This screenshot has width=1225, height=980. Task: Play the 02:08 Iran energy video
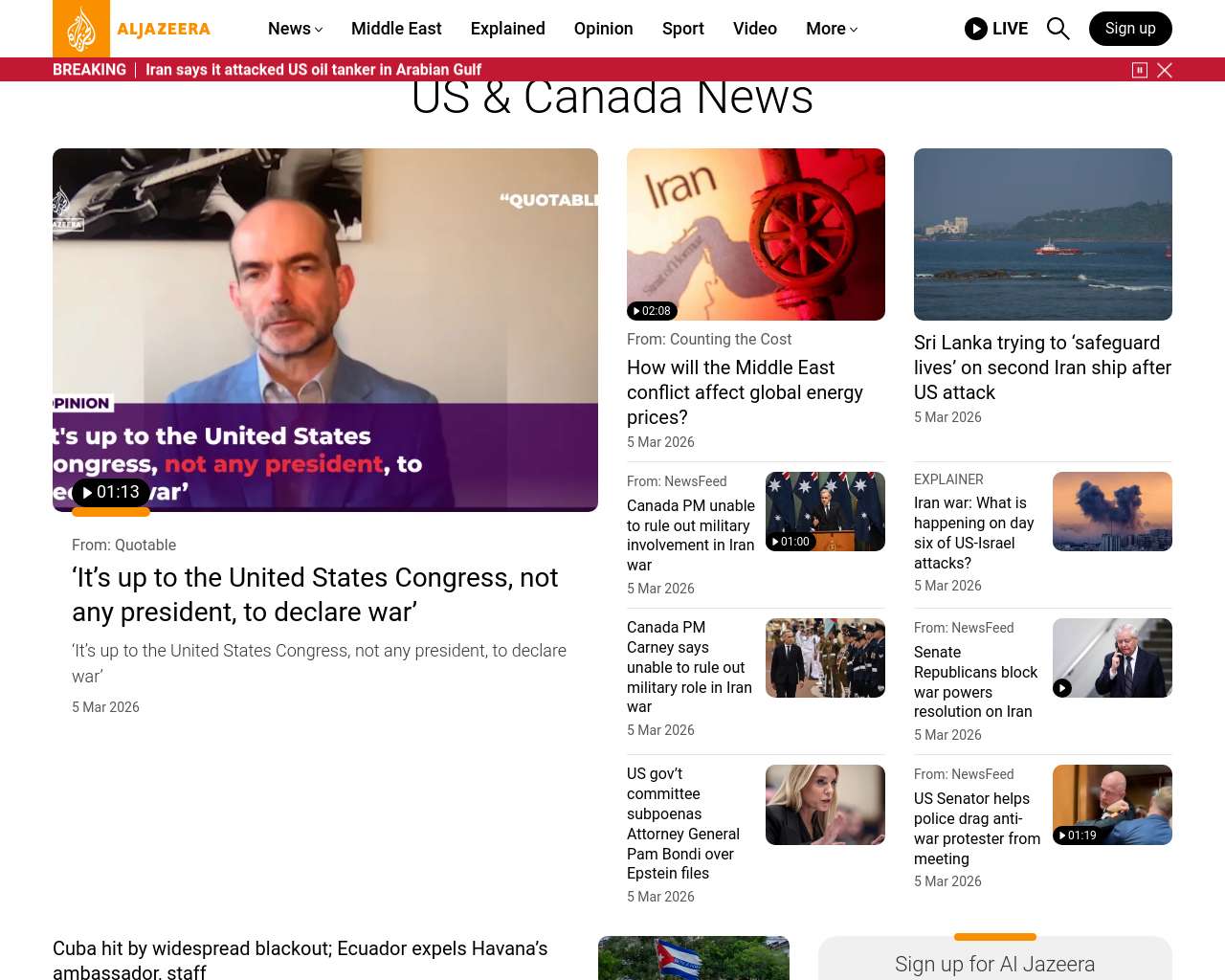click(652, 311)
